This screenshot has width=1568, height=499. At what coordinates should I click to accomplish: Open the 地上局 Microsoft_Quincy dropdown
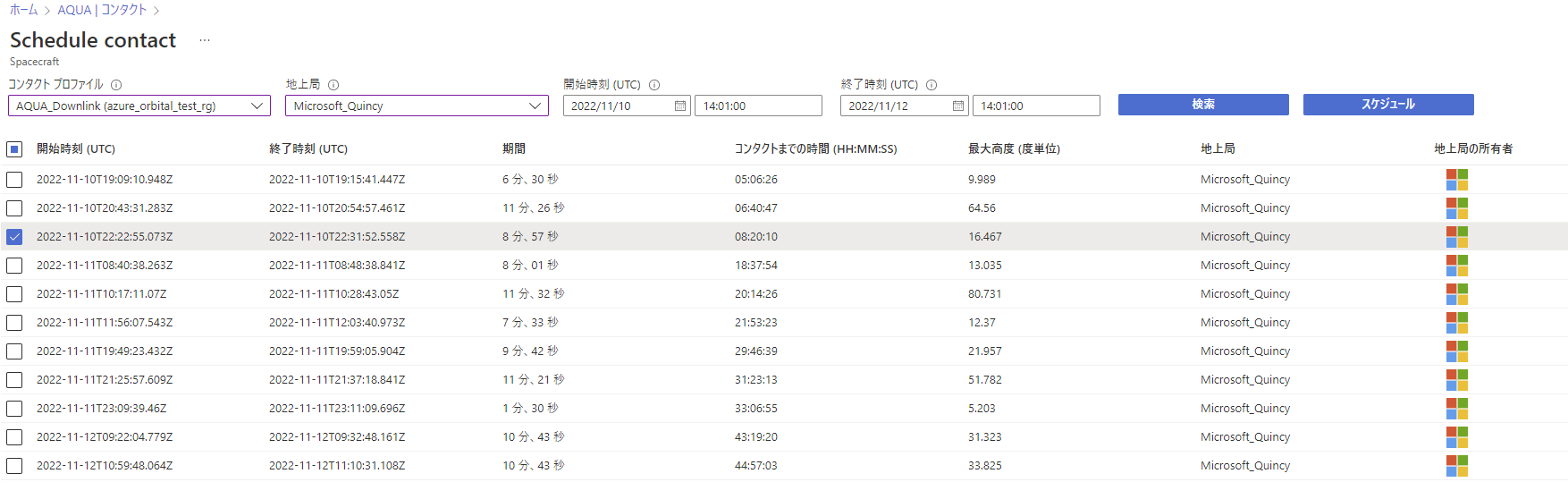pos(417,106)
